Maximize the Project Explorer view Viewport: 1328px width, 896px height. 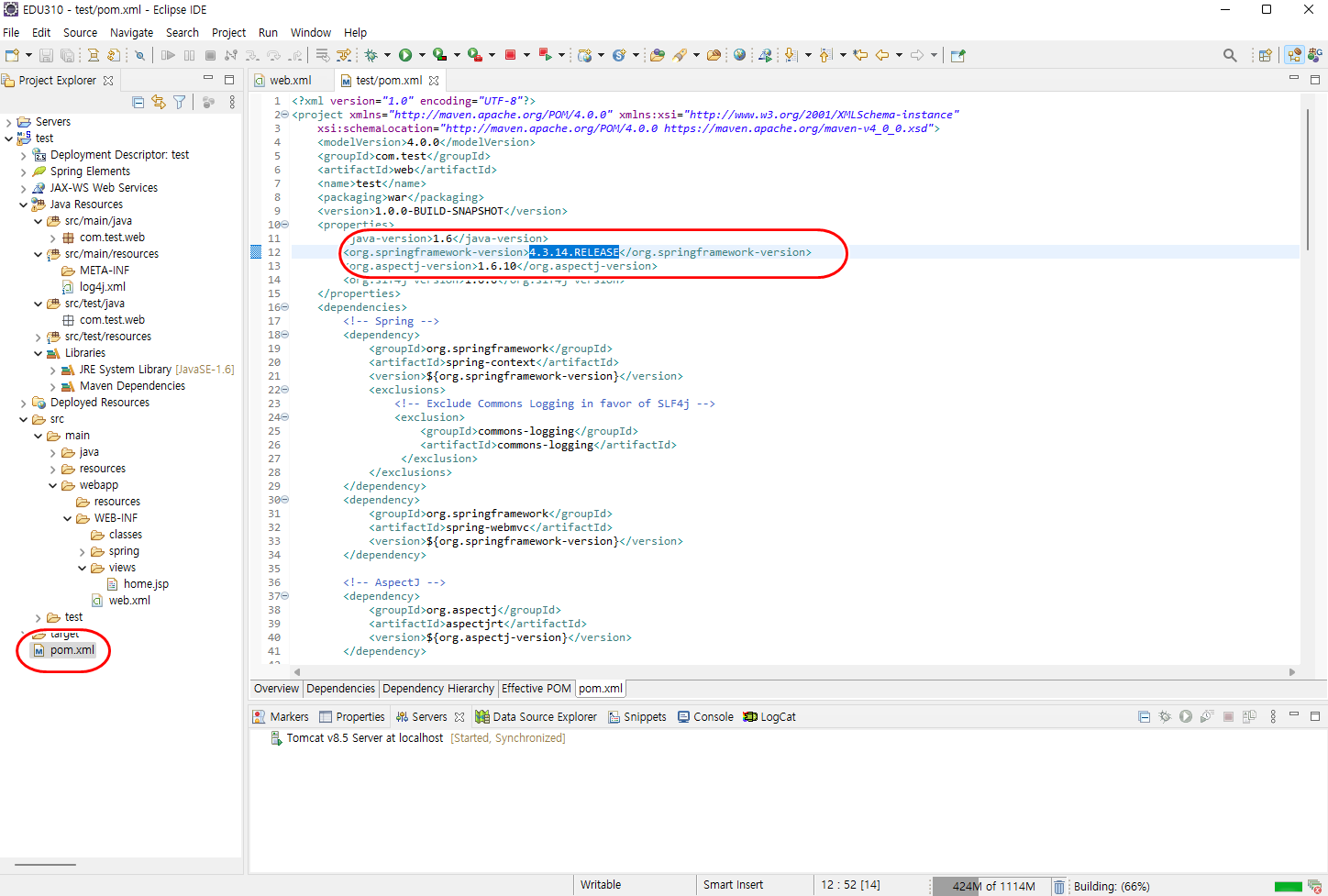click(229, 80)
